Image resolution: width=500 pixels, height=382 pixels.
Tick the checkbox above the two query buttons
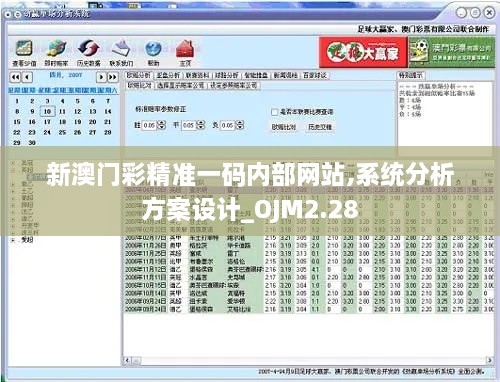coord(275,112)
